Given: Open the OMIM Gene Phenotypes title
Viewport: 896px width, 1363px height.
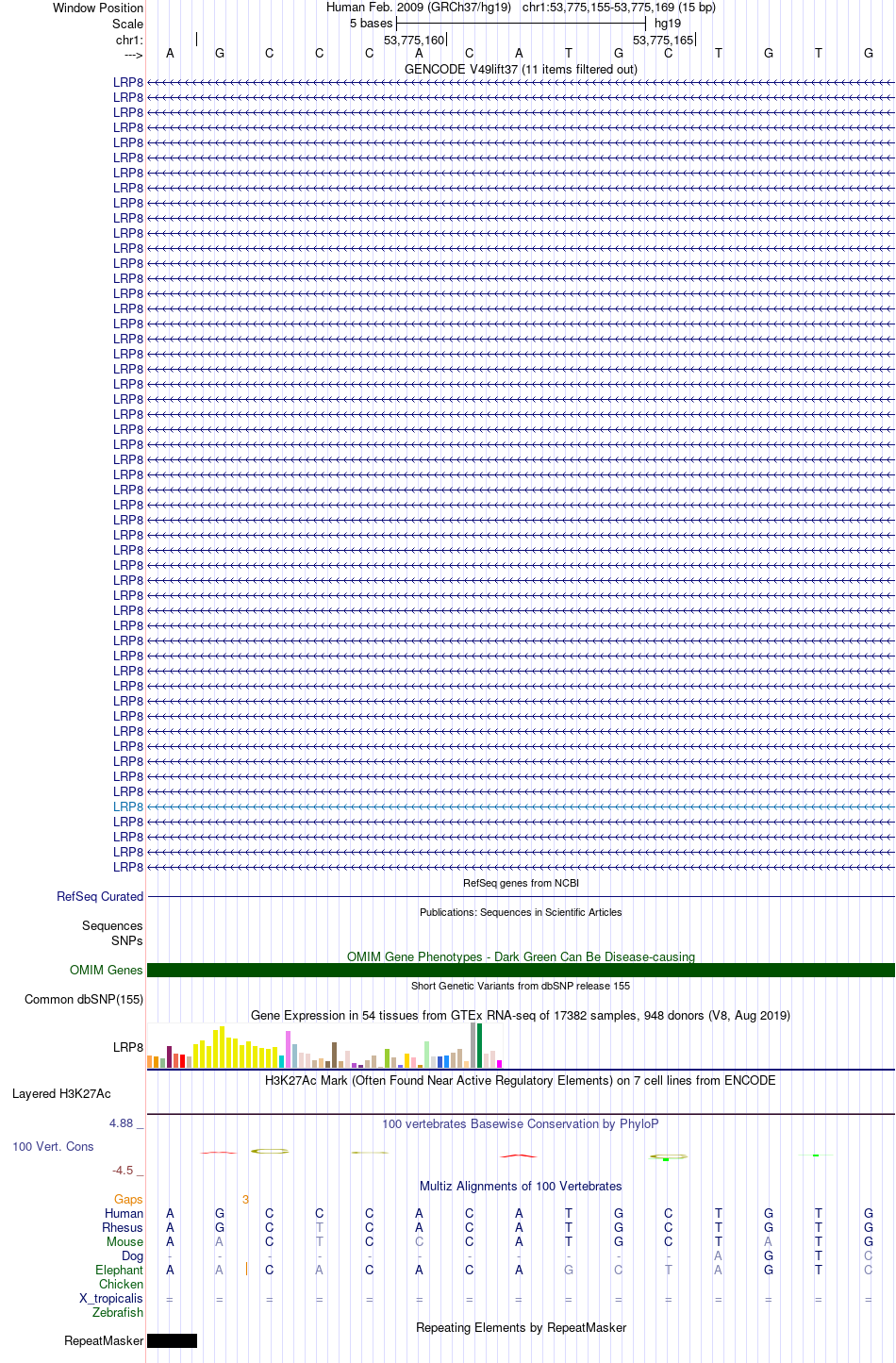Looking at the screenshot, I should pyautogui.click(x=521, y=957).
